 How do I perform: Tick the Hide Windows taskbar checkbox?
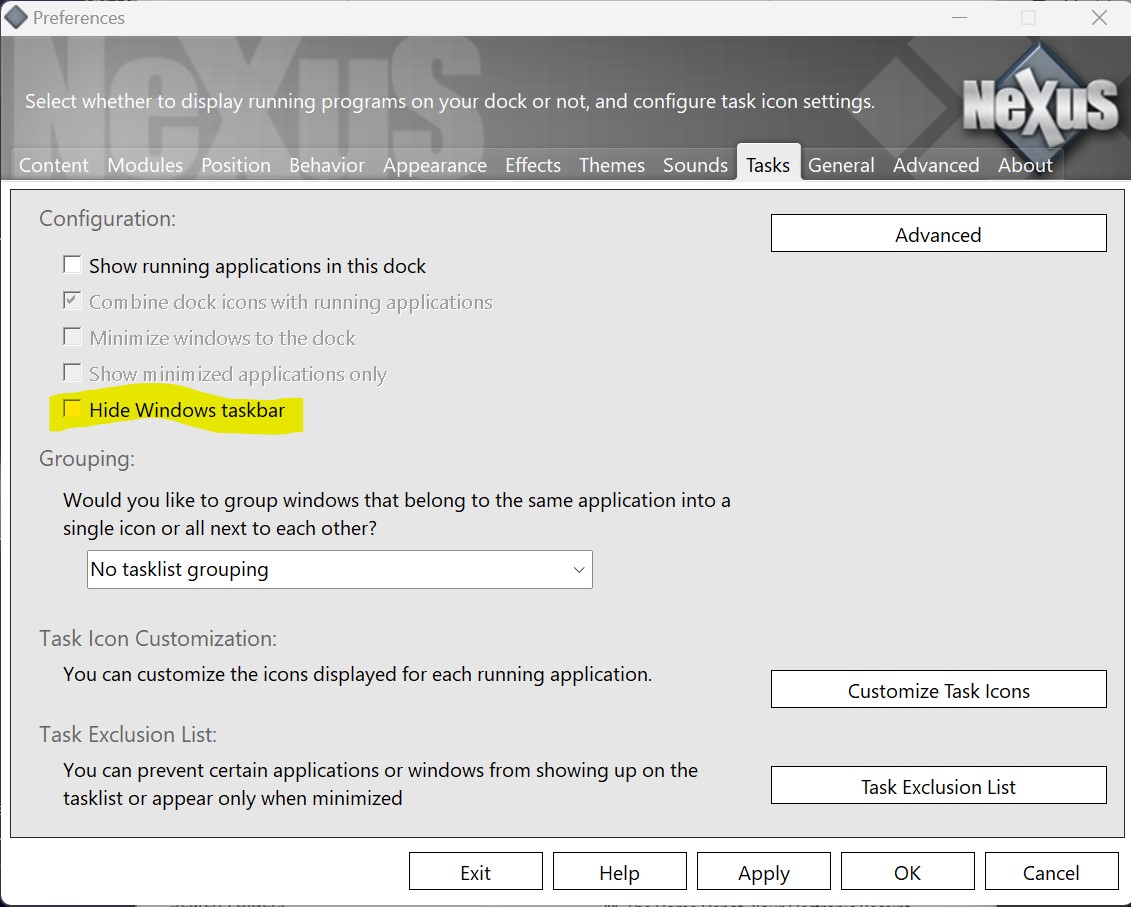click(72, 410)
